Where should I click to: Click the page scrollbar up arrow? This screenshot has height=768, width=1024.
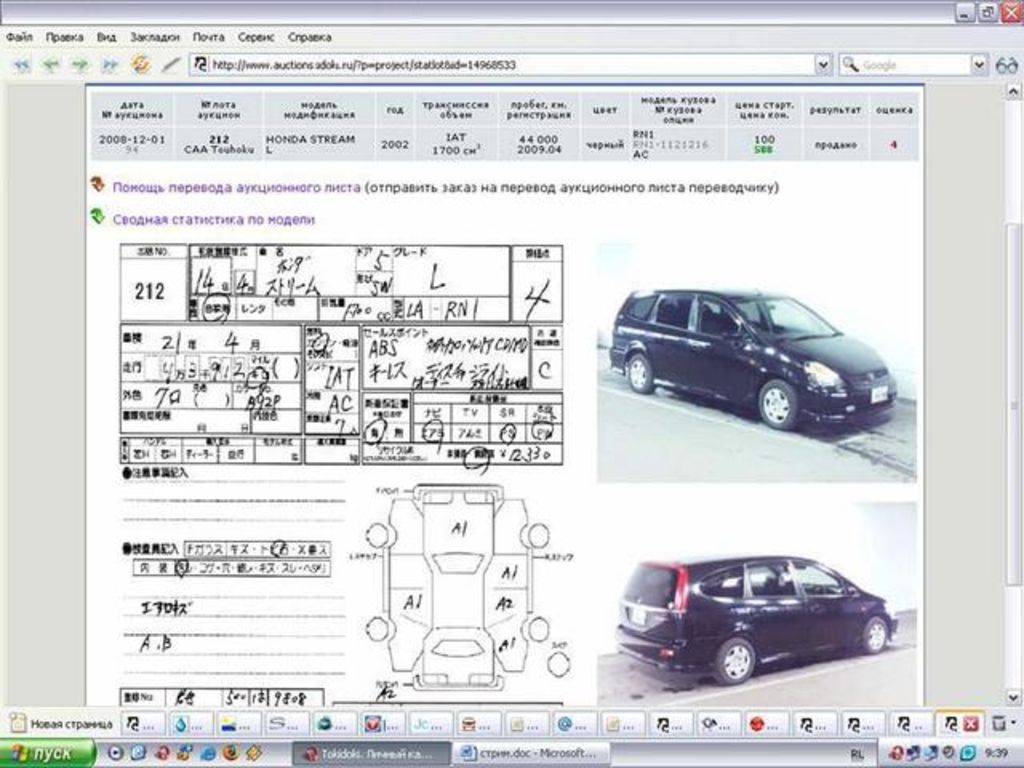(1014, 91)
